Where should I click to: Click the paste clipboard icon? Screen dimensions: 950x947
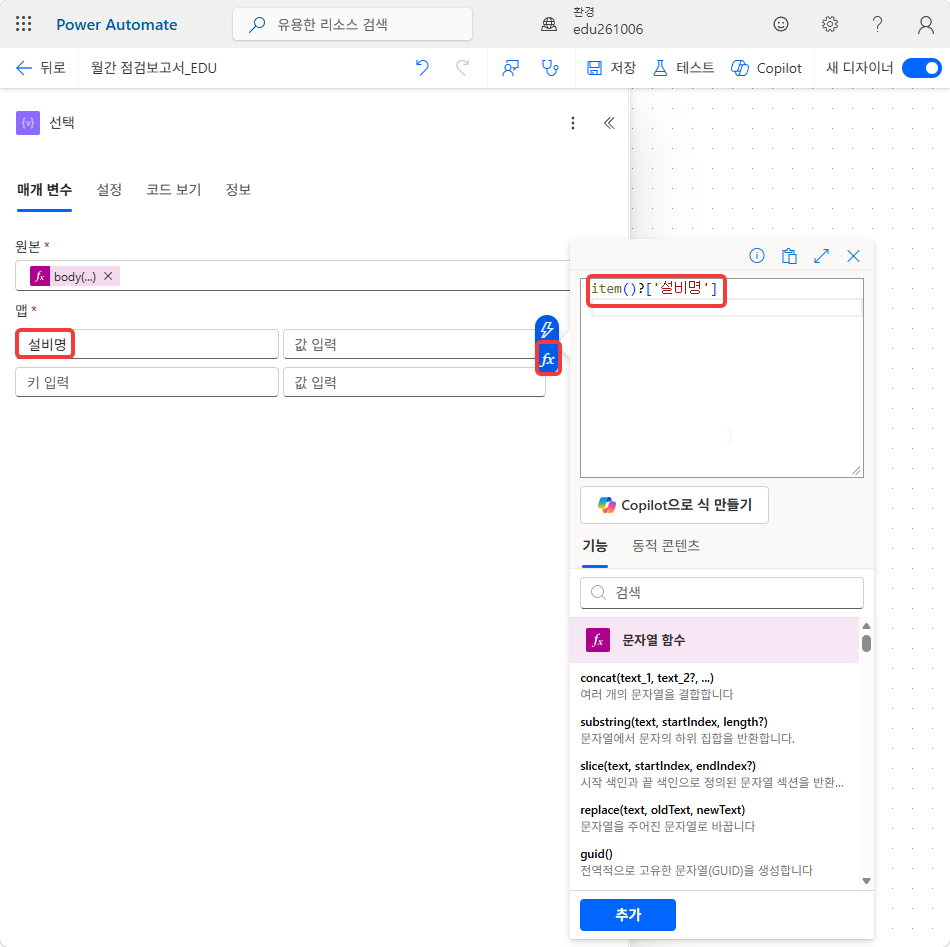(789, 256)
